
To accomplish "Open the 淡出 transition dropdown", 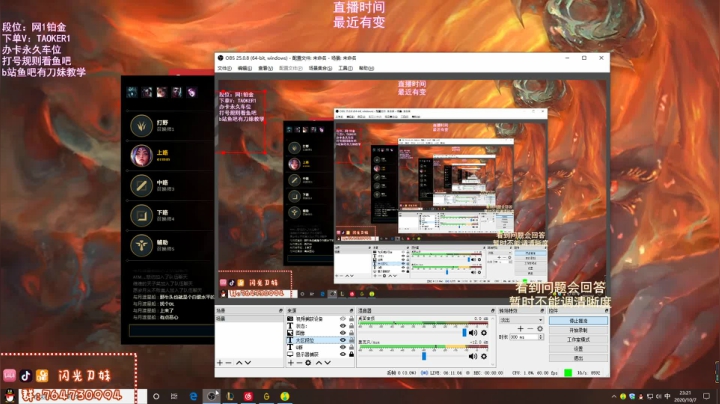I will (521, 320).
